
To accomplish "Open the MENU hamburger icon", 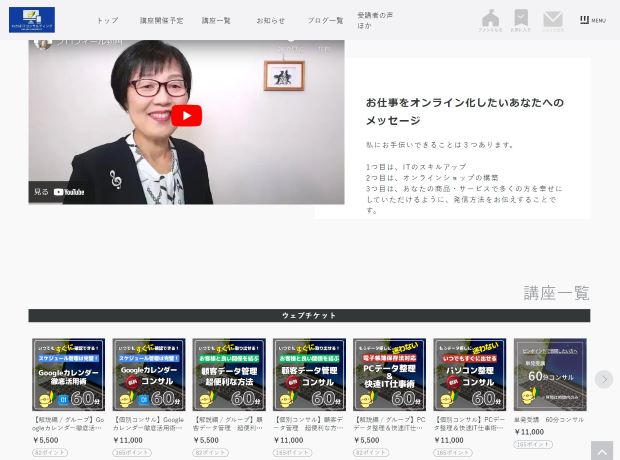I will [592, 20].
